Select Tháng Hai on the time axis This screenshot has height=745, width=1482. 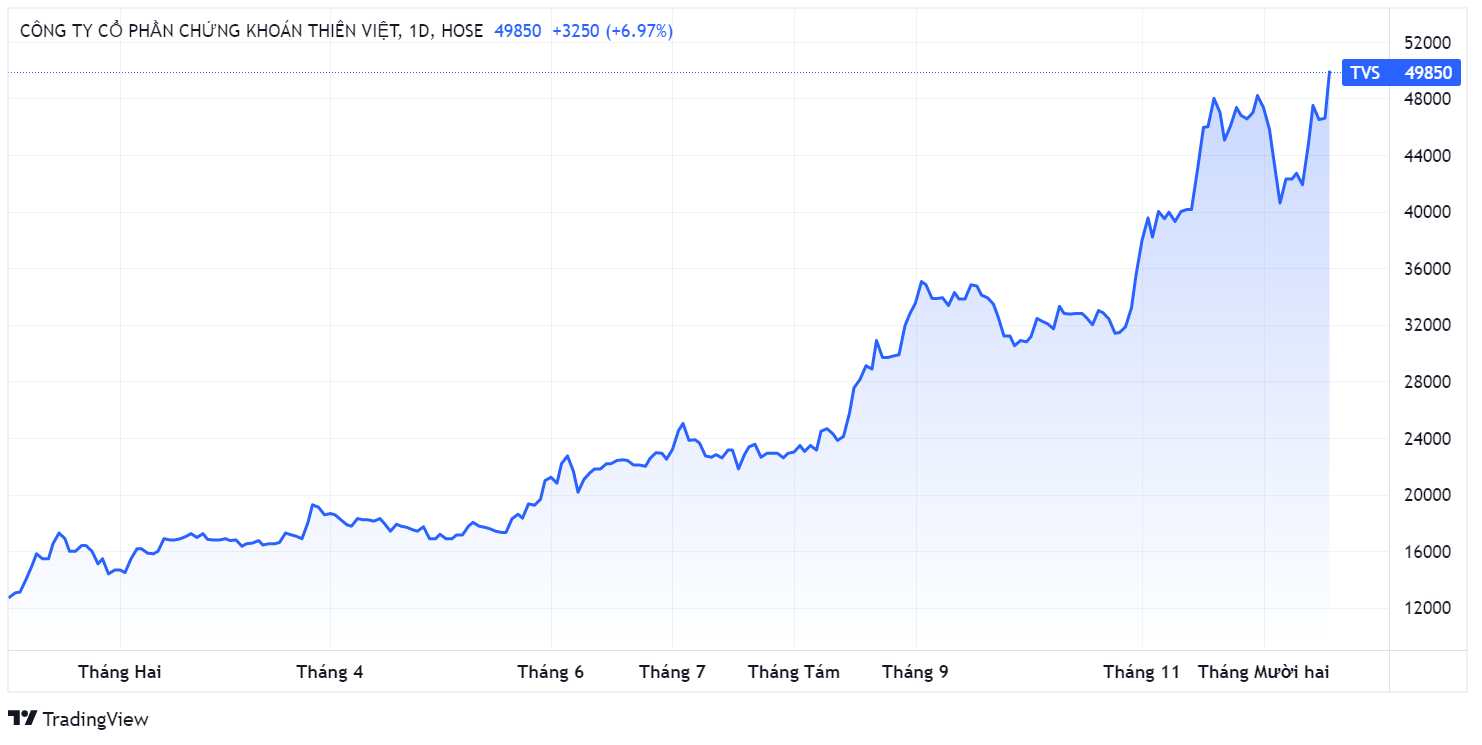coord(120,672)
